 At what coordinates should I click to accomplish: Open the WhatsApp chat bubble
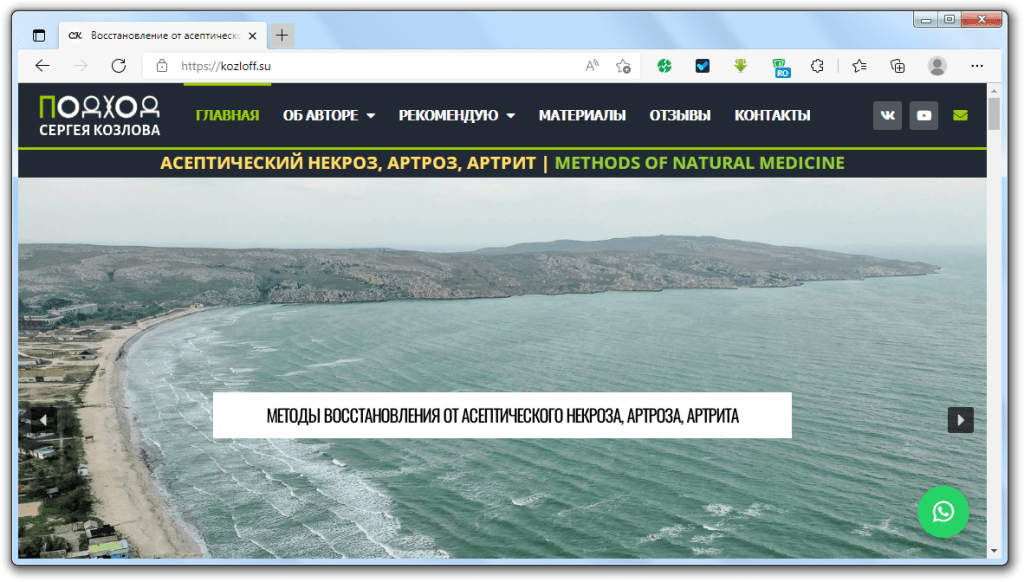942,512
